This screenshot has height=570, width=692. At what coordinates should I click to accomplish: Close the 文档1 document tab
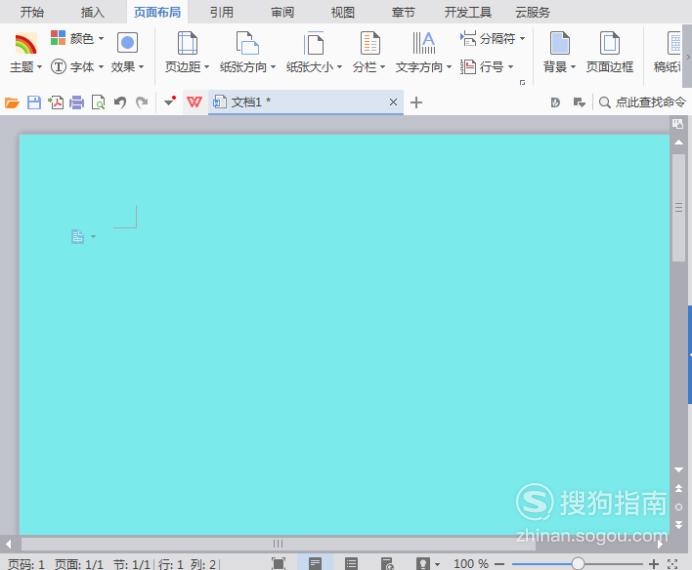coord(393,102)
